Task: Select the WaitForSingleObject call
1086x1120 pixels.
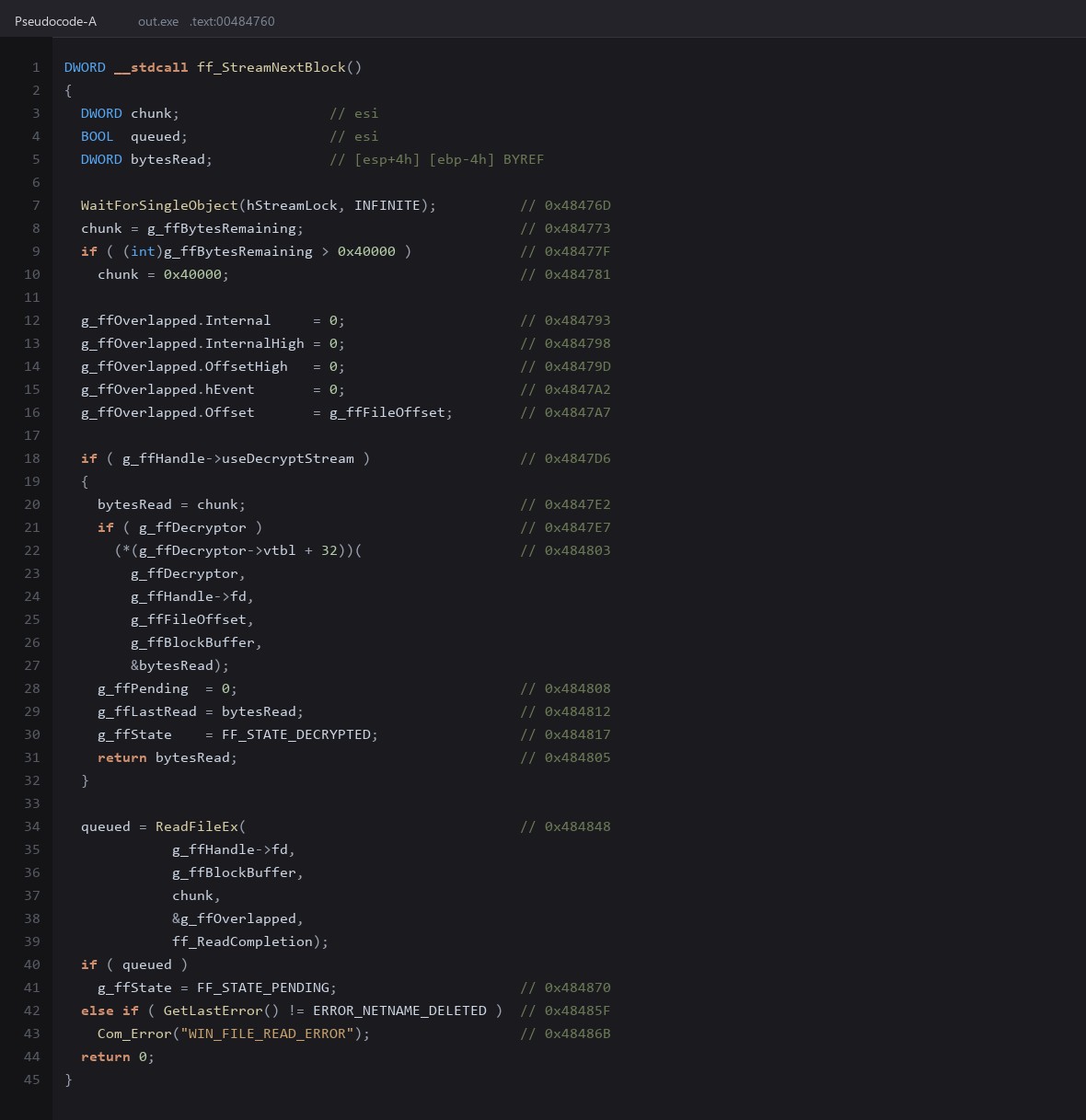Action: click(159, 205)
